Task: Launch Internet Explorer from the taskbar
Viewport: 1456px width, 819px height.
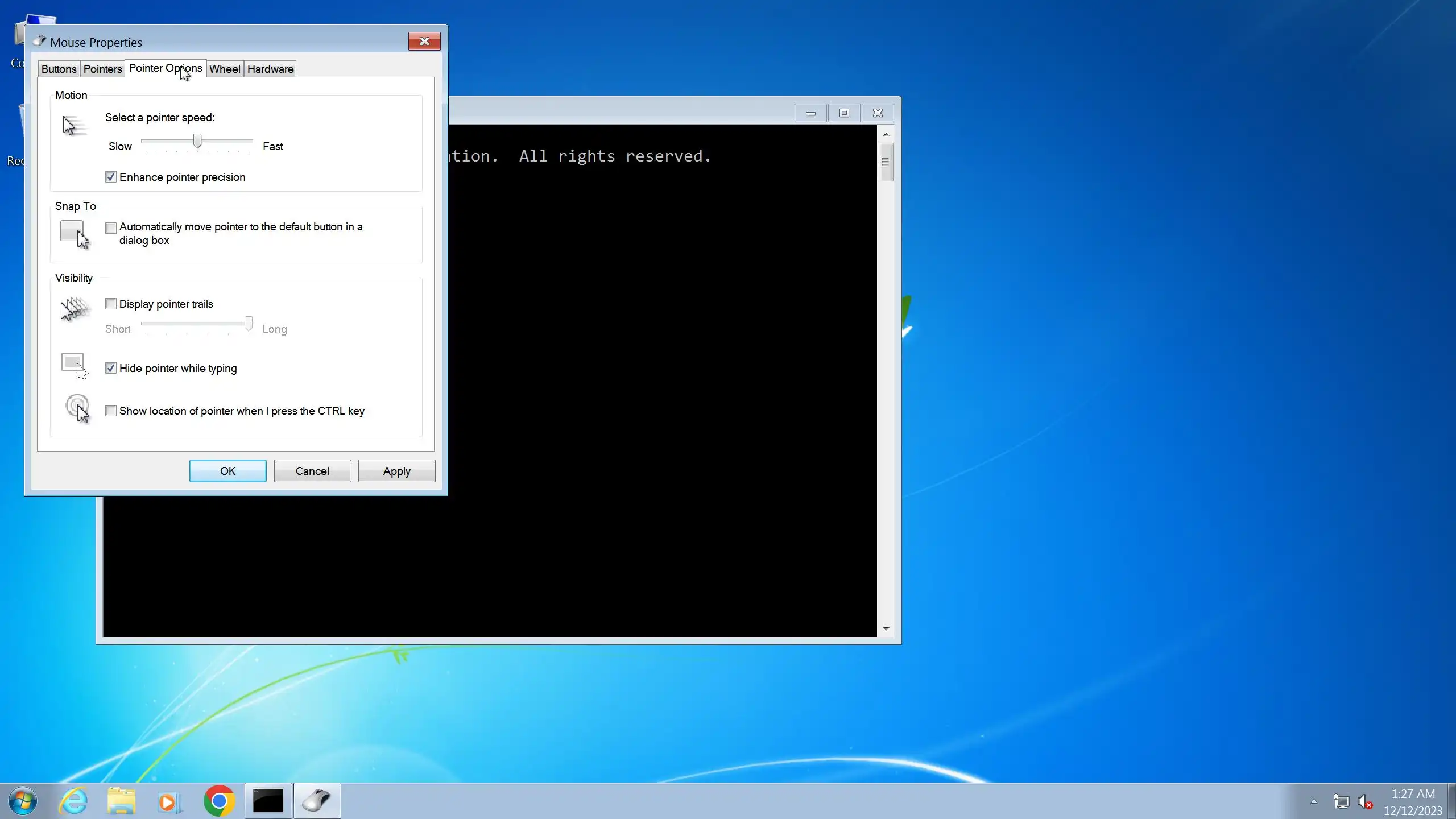Action: (x=74, y=801)
